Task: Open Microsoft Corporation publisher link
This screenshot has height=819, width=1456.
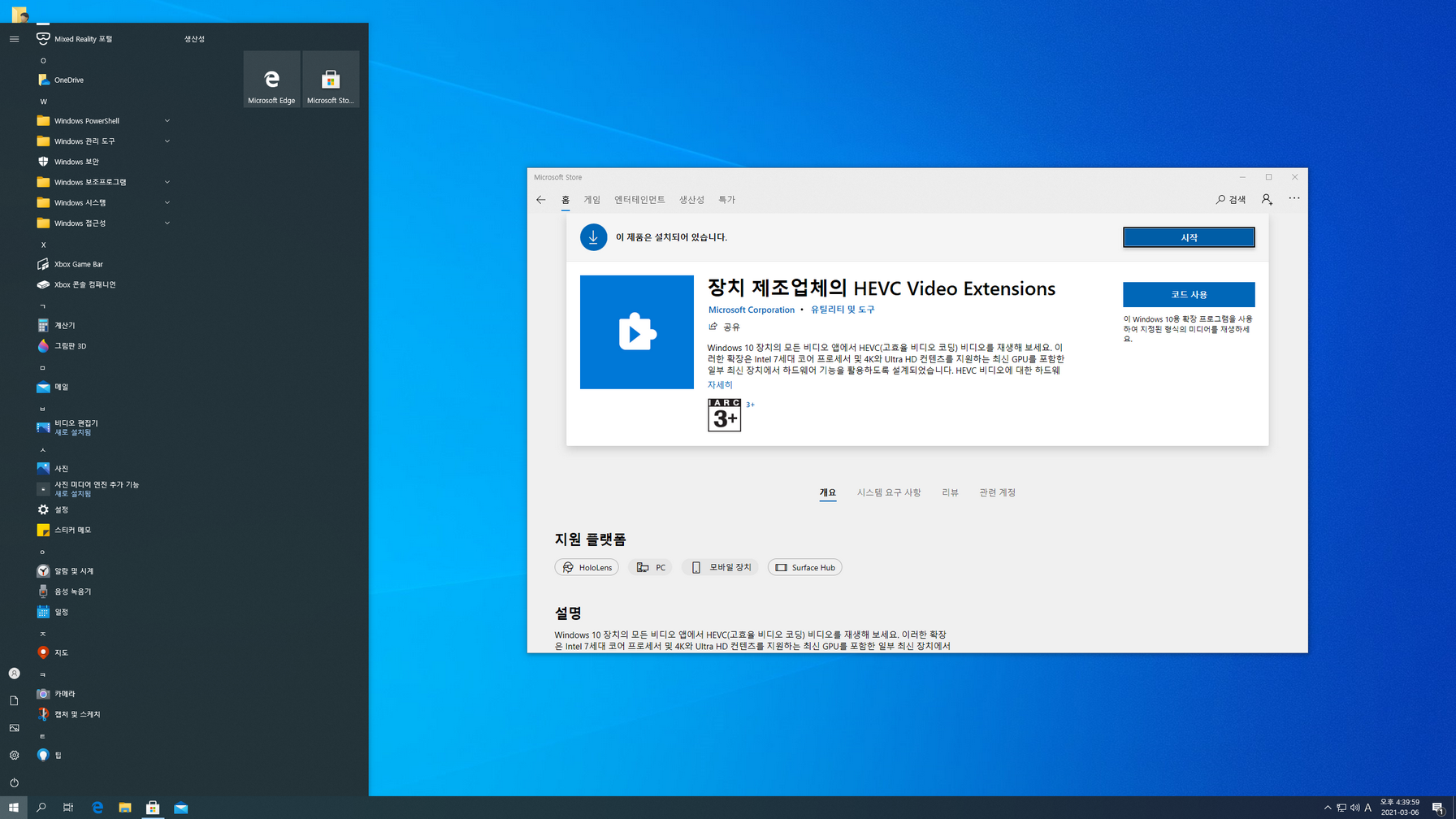Action: (752, 310)
